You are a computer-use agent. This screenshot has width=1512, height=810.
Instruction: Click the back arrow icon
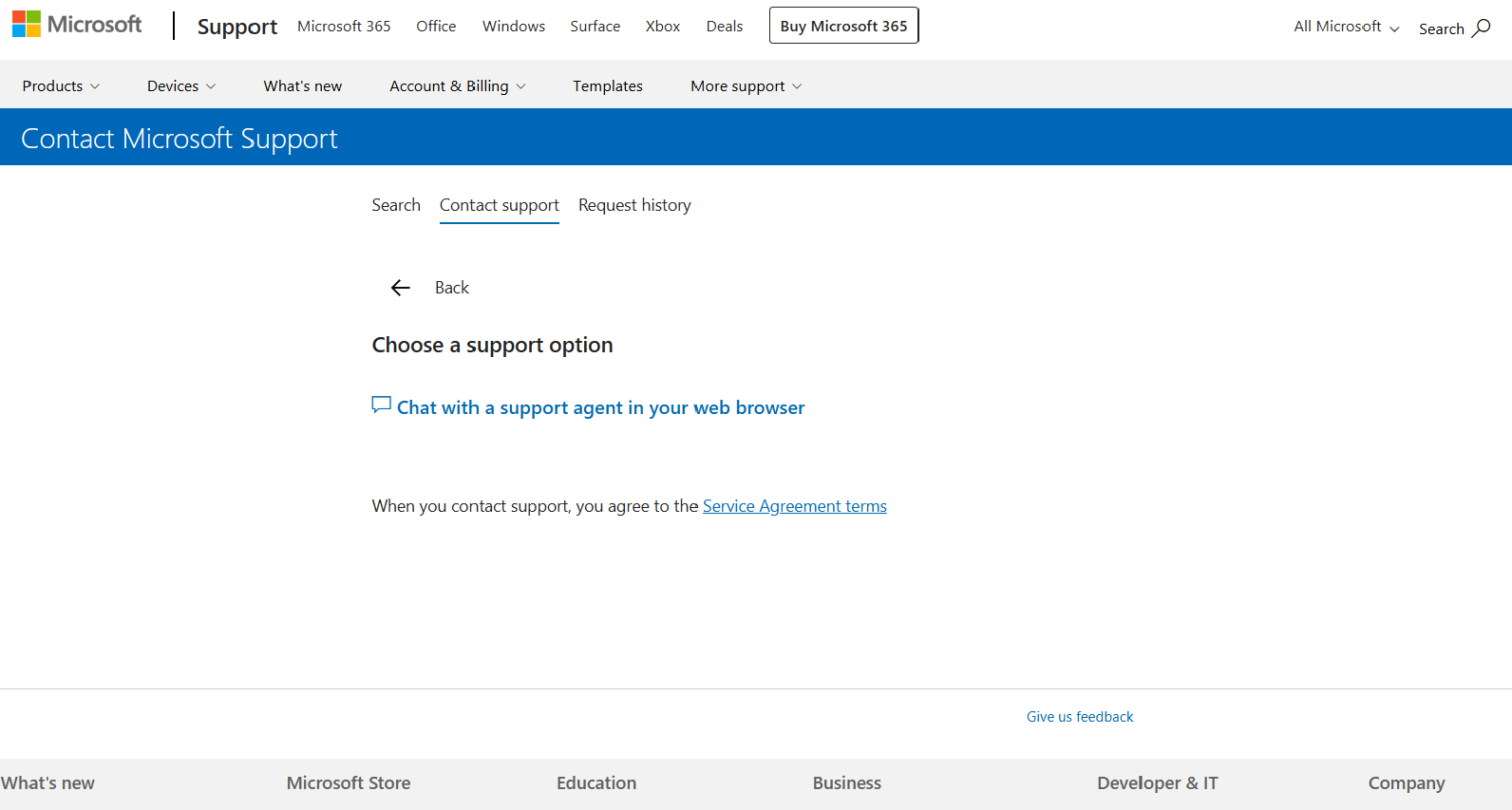pyautogui.click(x=401, y=288)
